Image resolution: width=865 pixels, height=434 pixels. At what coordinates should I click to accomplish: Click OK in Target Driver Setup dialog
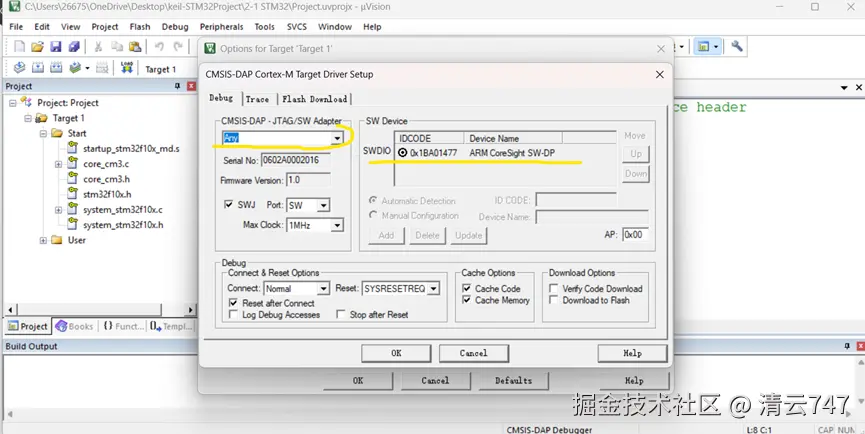coord(396,353)
